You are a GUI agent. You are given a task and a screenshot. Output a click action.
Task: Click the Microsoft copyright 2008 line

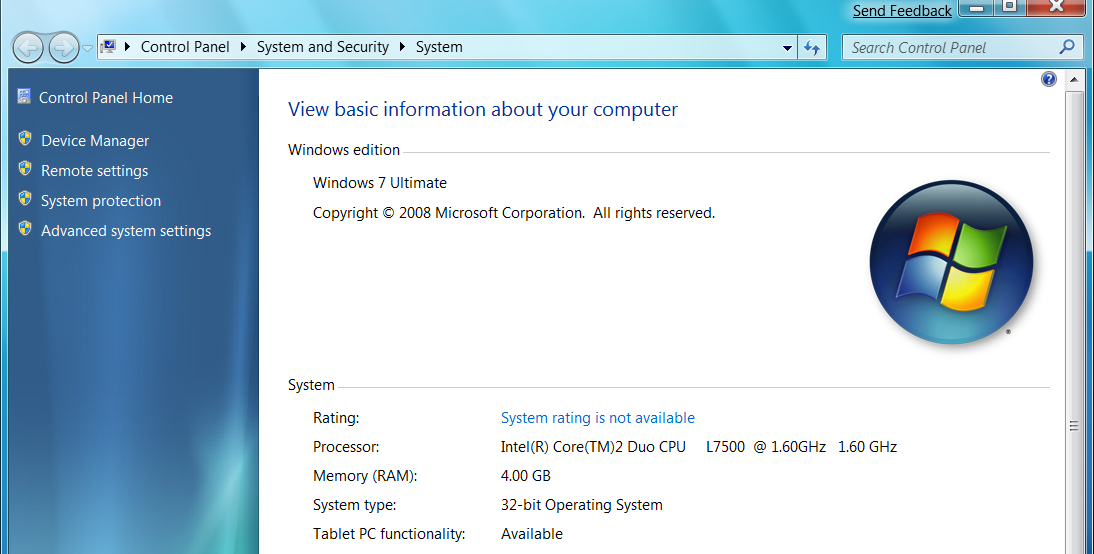pyautogui.click(x=514, y=213)
